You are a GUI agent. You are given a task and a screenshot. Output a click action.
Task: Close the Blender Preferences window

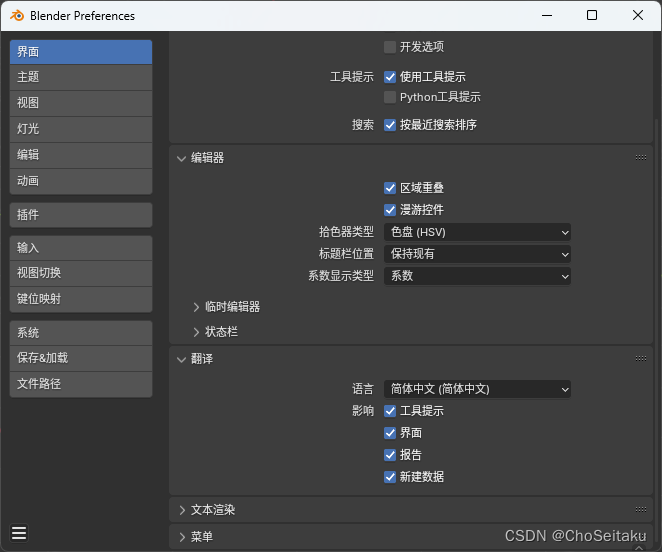tap(638, 16)
